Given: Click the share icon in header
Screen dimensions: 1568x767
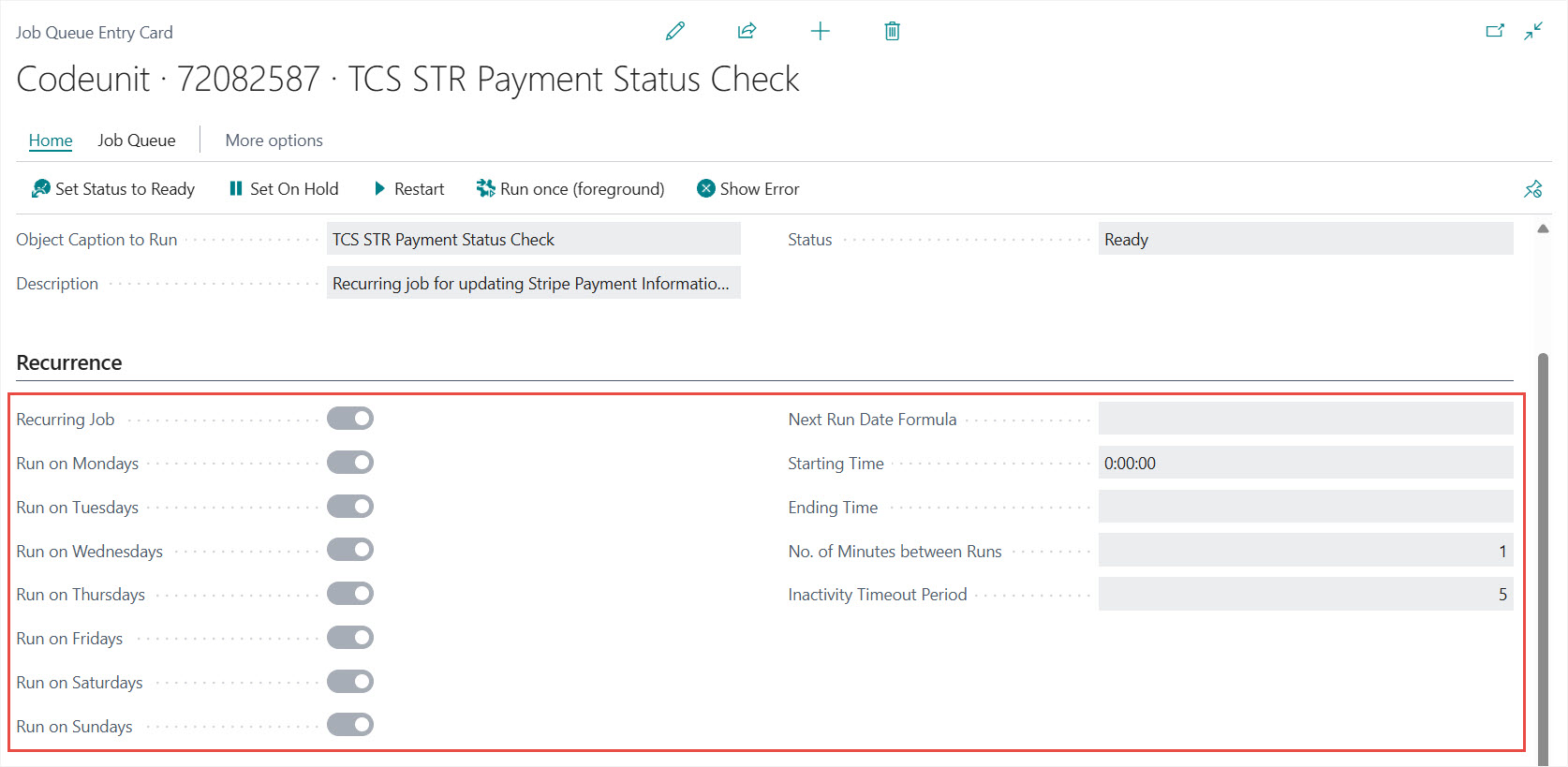Looking at the screenshot, I should pos(747,32).
